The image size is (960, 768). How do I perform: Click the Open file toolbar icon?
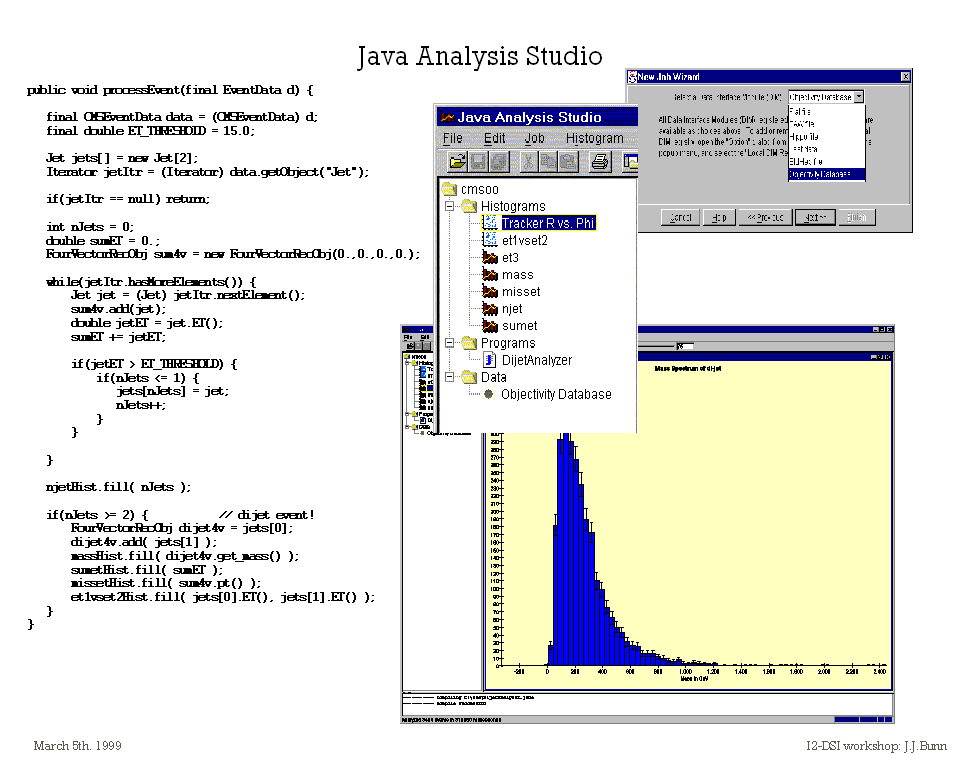[457, 161]
